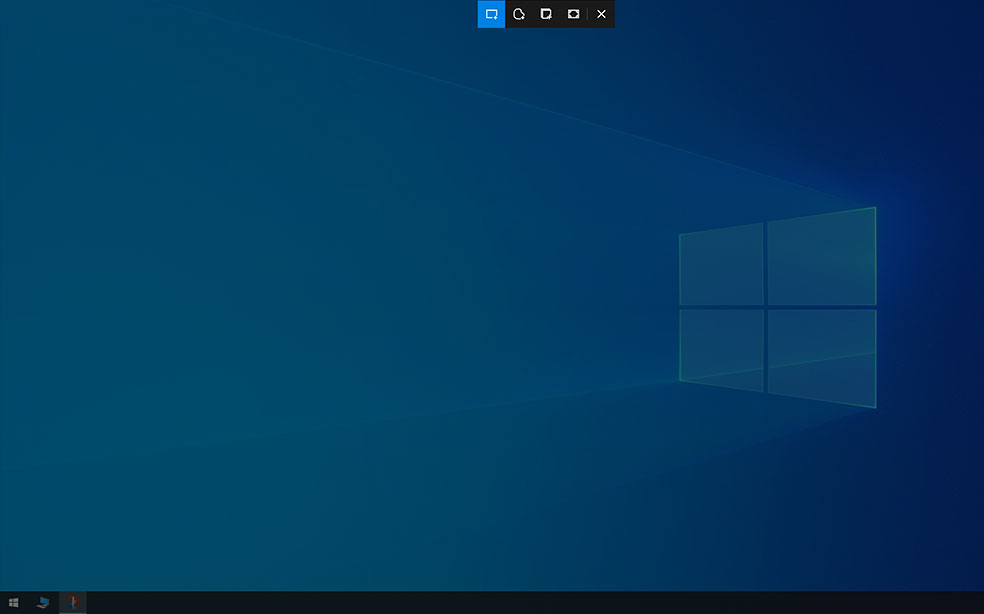Viewport: 984px width, 614px height.
Task: Click the blue-highlighted snip toolbar button
Action: click(490, 14)
